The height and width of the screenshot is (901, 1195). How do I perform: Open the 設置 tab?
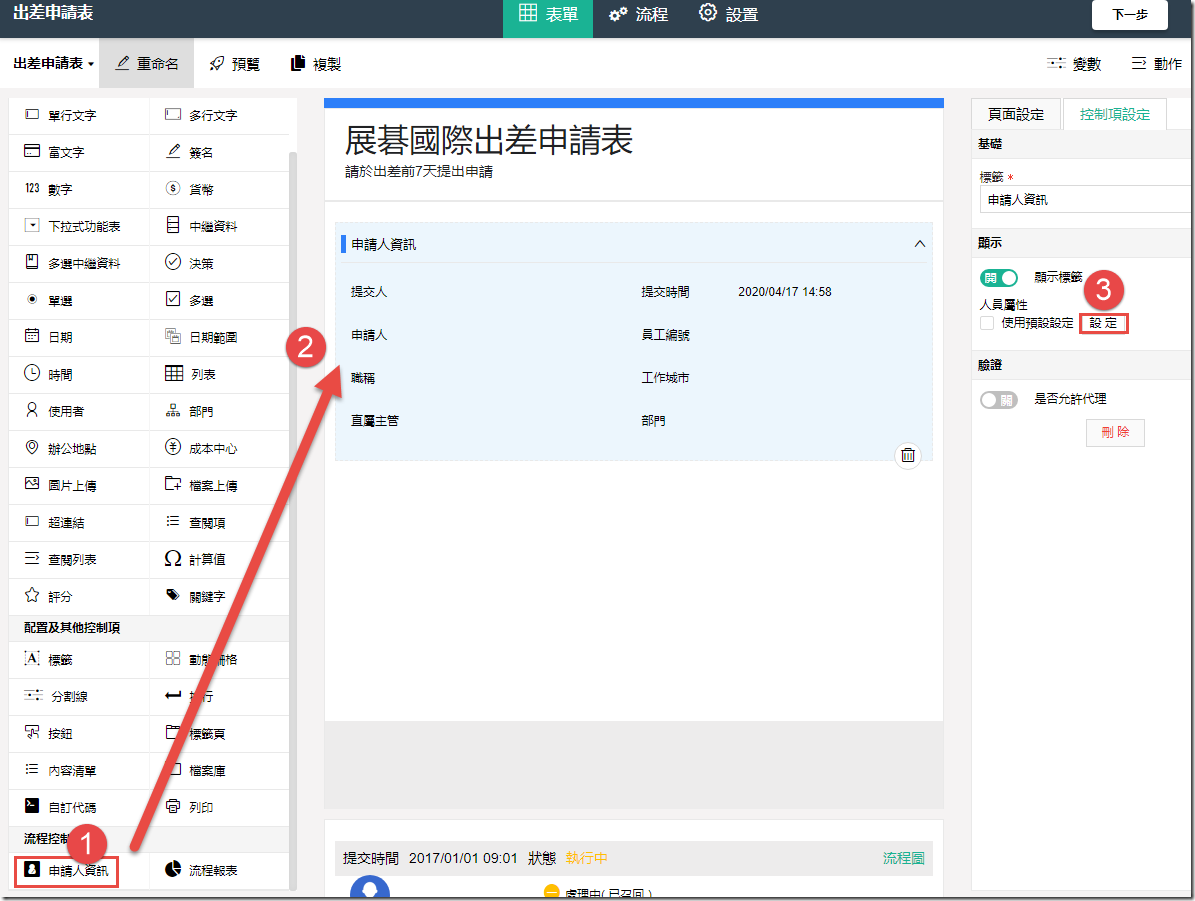(729, 14)
